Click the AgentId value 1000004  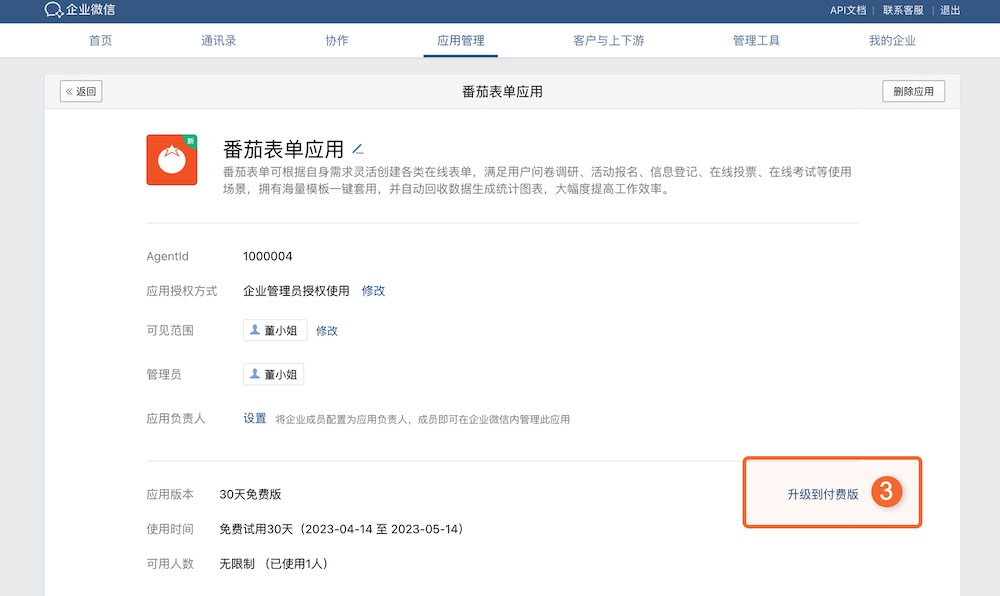(267, 256)
